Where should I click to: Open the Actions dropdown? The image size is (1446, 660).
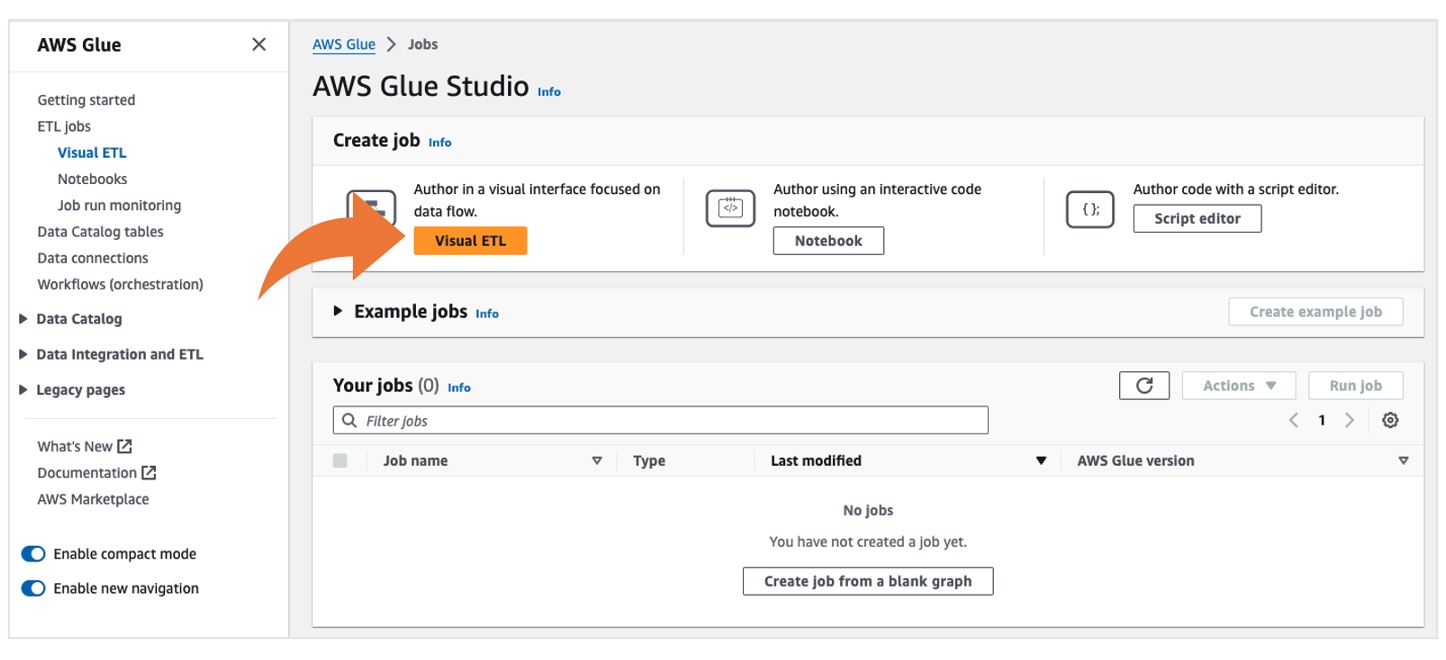coord(1238,386)
